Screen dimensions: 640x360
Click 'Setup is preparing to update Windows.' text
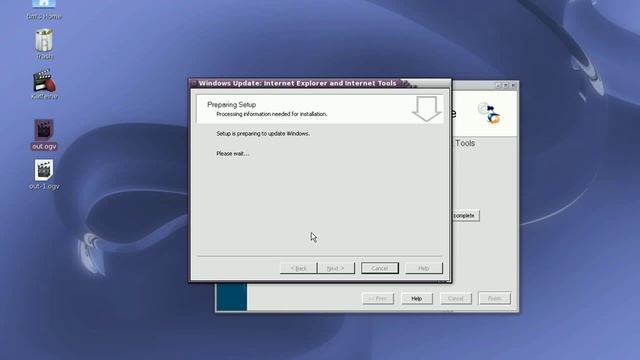tap(263, 133)
